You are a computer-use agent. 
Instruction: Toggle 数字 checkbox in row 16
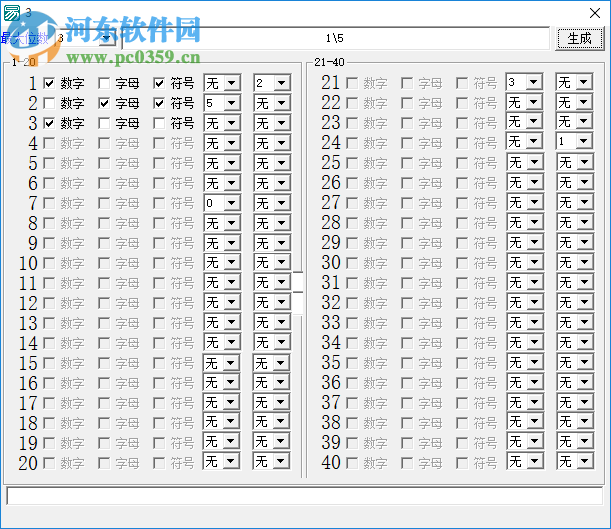tap(49, 383)
